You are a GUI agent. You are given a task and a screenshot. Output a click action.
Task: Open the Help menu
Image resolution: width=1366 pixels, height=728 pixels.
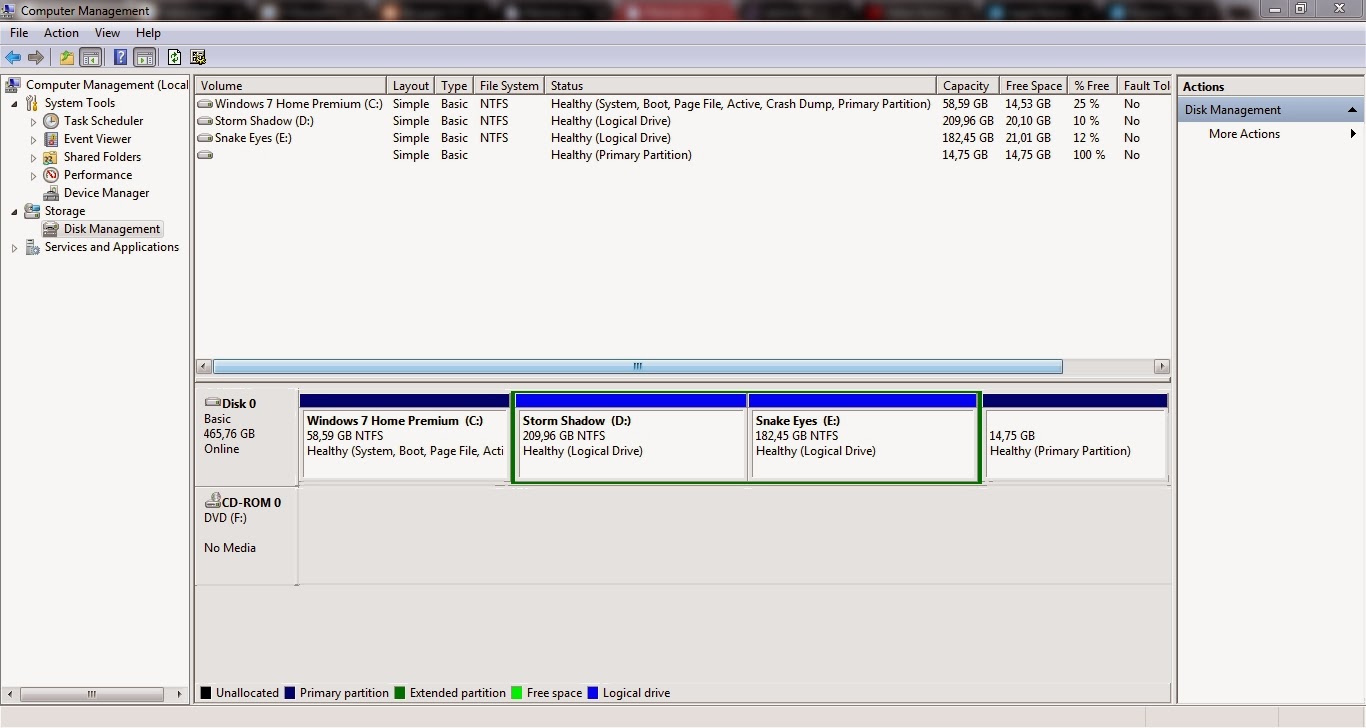(x=148, y=33)
